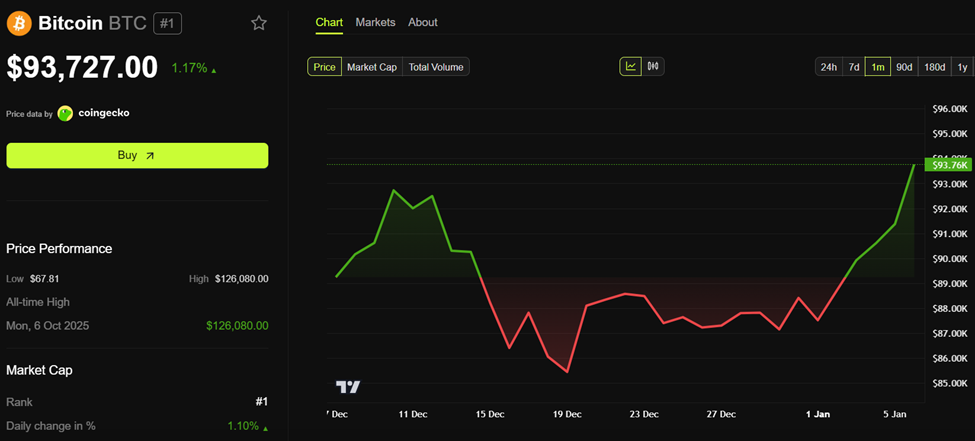The height and width of the screenshot is (441, 975).
Task: Toggle chart to Total Volume data
Action: coord(435,67)
